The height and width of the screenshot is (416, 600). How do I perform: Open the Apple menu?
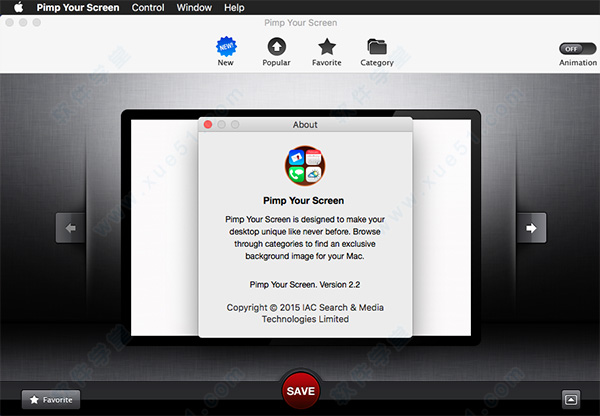[x=18, y=7]
